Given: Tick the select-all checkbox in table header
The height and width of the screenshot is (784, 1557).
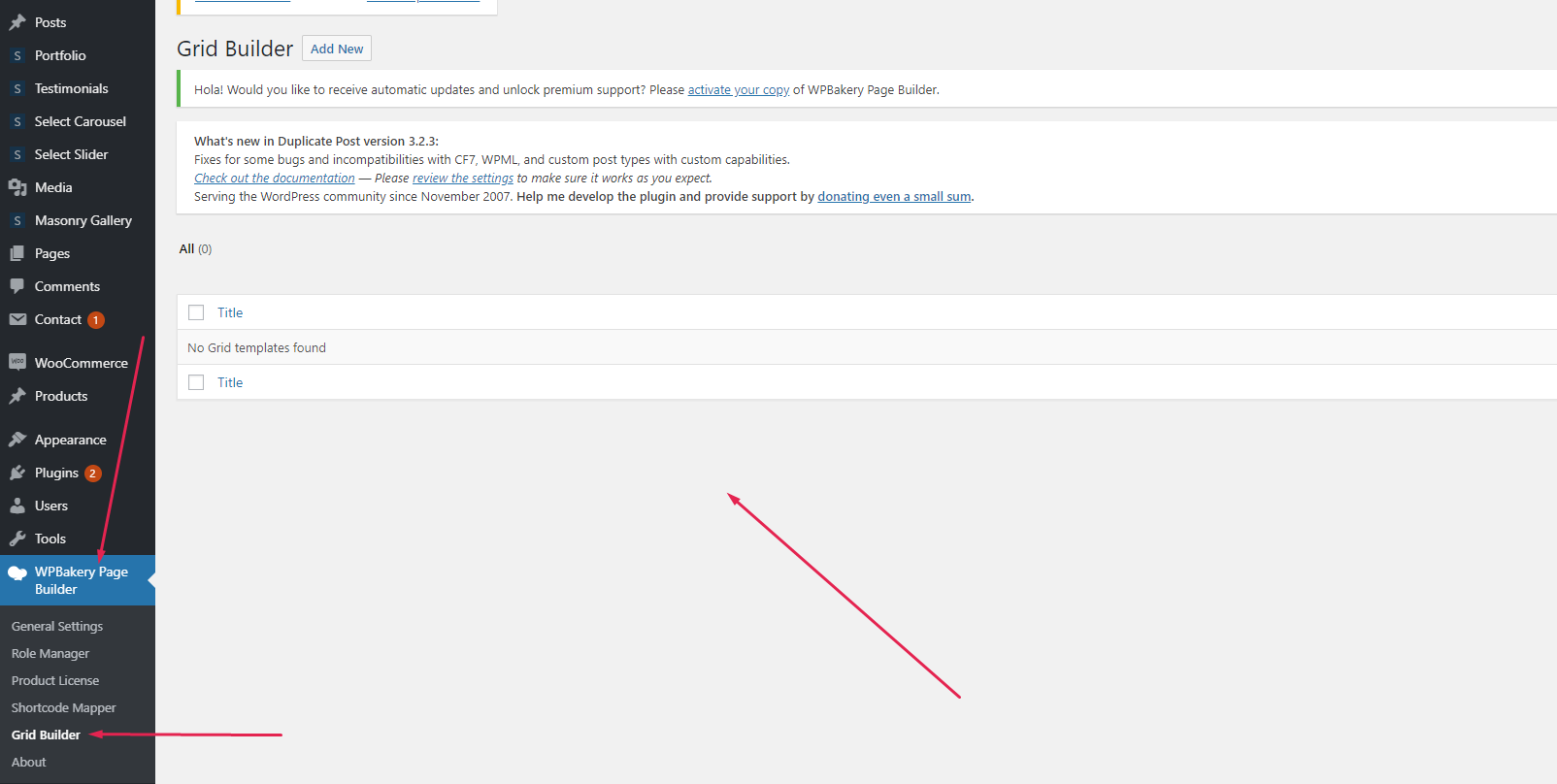Looking at the screenshot, I should [x=196, y=312].
